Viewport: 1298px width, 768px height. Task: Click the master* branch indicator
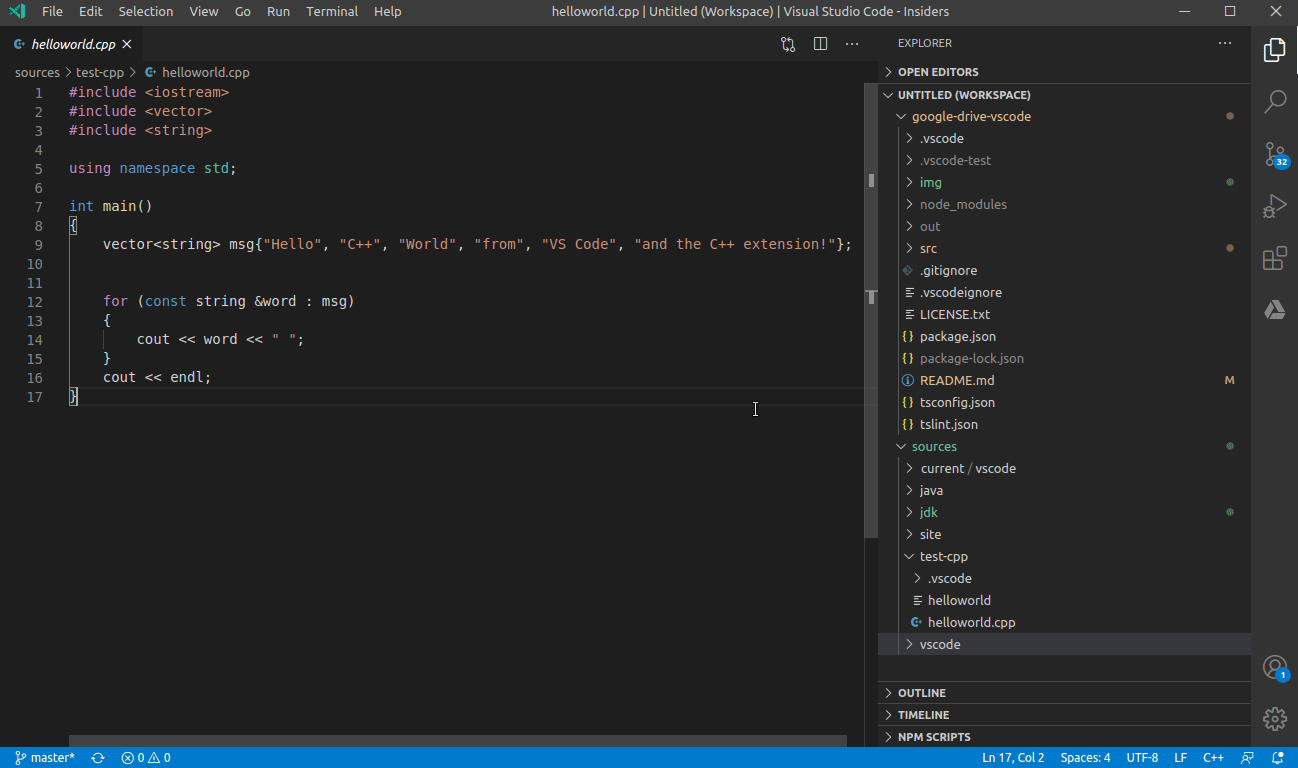46,758
